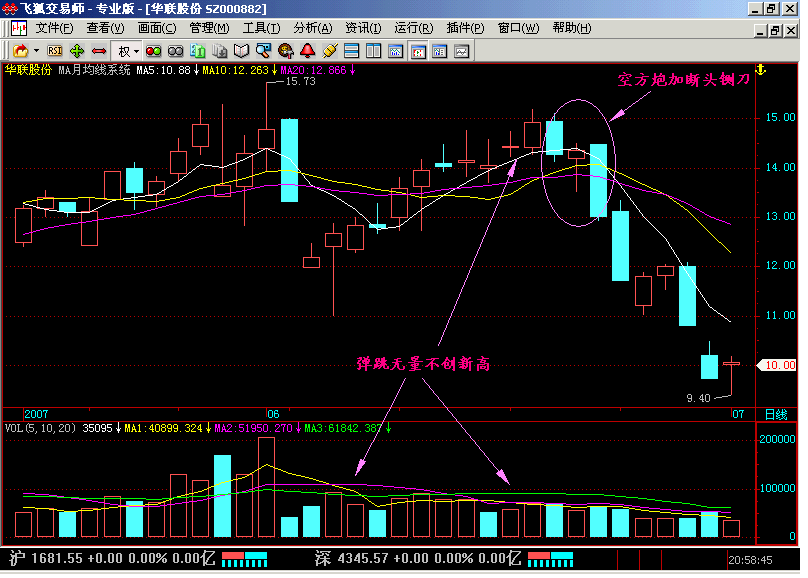Toggle the grey double-circle toolbar button
Image resolution: width=808 pixels, height=578 pixels.
pyautogui.click(x=176, y=51)
